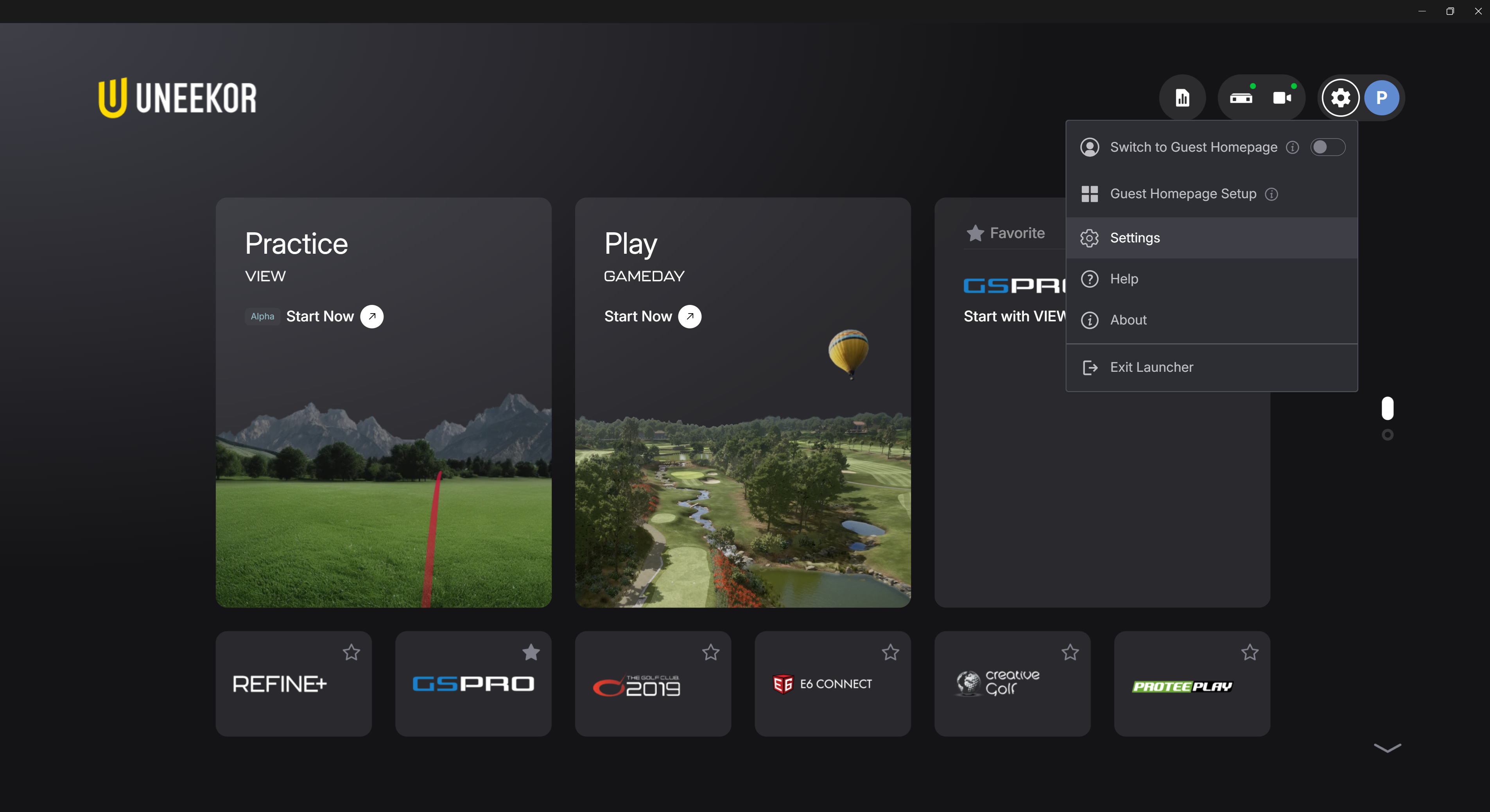Star The Golf Club 2019 tile
Screen dimensions: 1490x812
(711, 652)
